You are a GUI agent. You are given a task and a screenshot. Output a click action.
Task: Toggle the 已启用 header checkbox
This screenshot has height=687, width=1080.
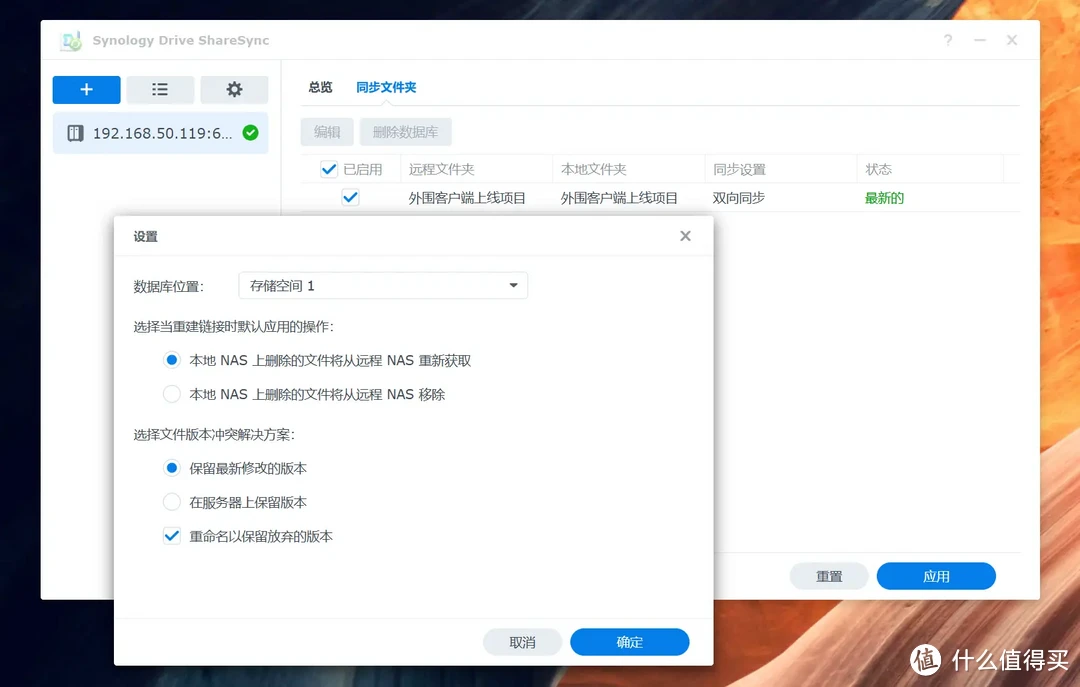329,168
